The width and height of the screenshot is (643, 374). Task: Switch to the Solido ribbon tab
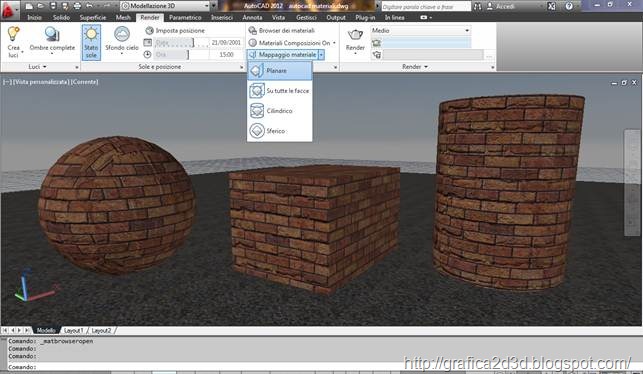tap(61, 18)
